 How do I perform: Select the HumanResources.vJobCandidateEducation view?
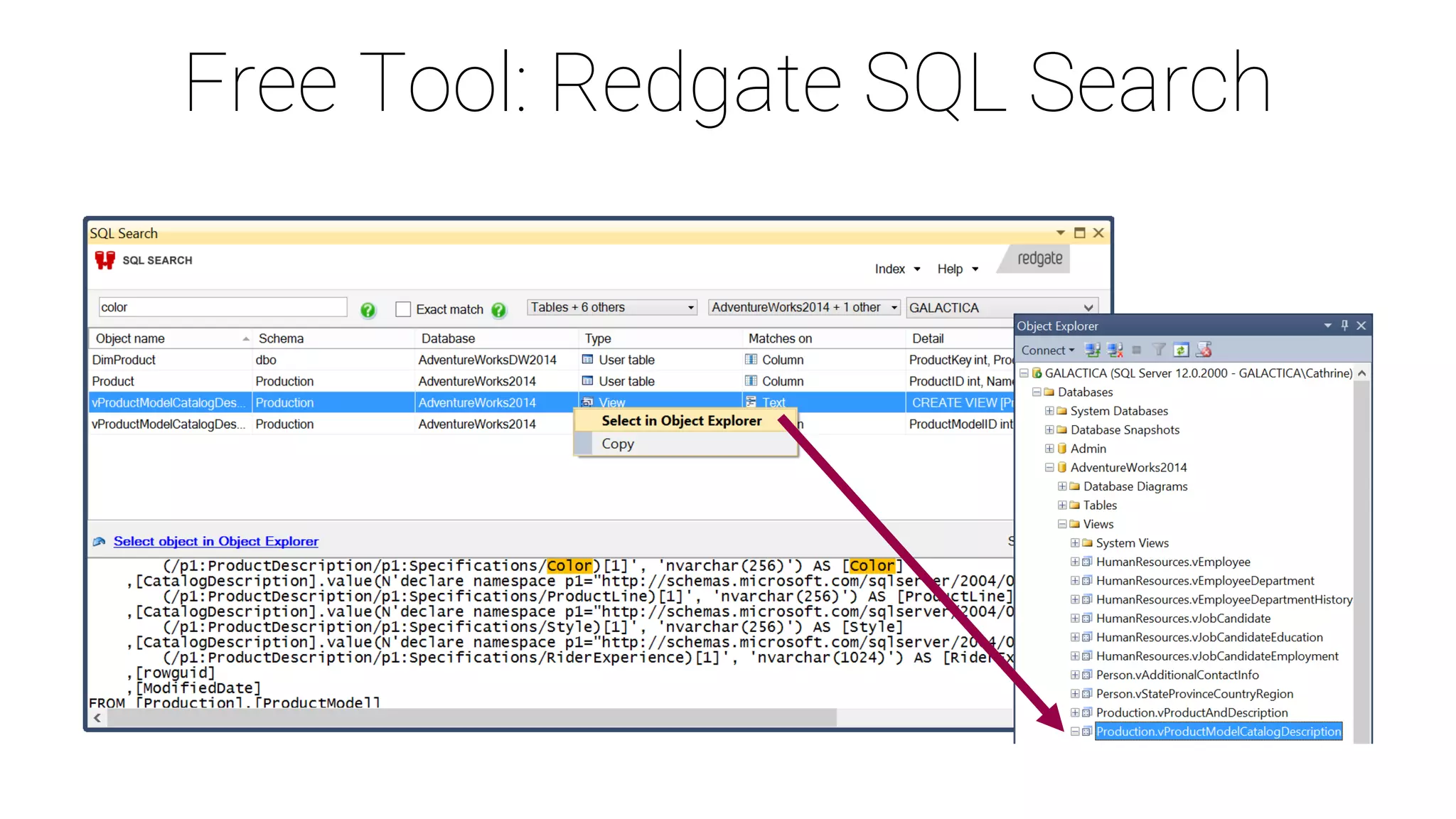[1209, 637]
